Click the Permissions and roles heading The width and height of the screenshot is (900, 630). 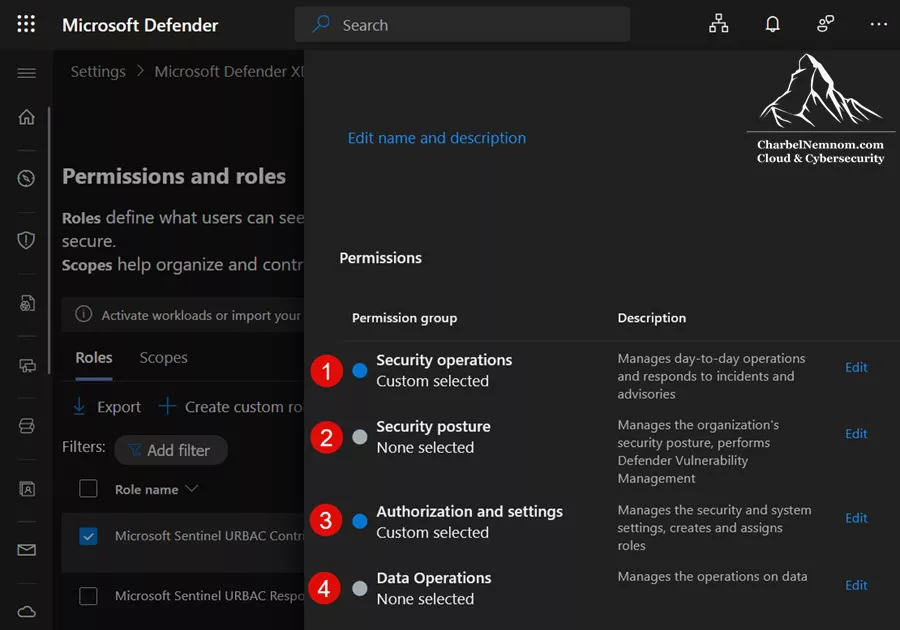(174, 176)
